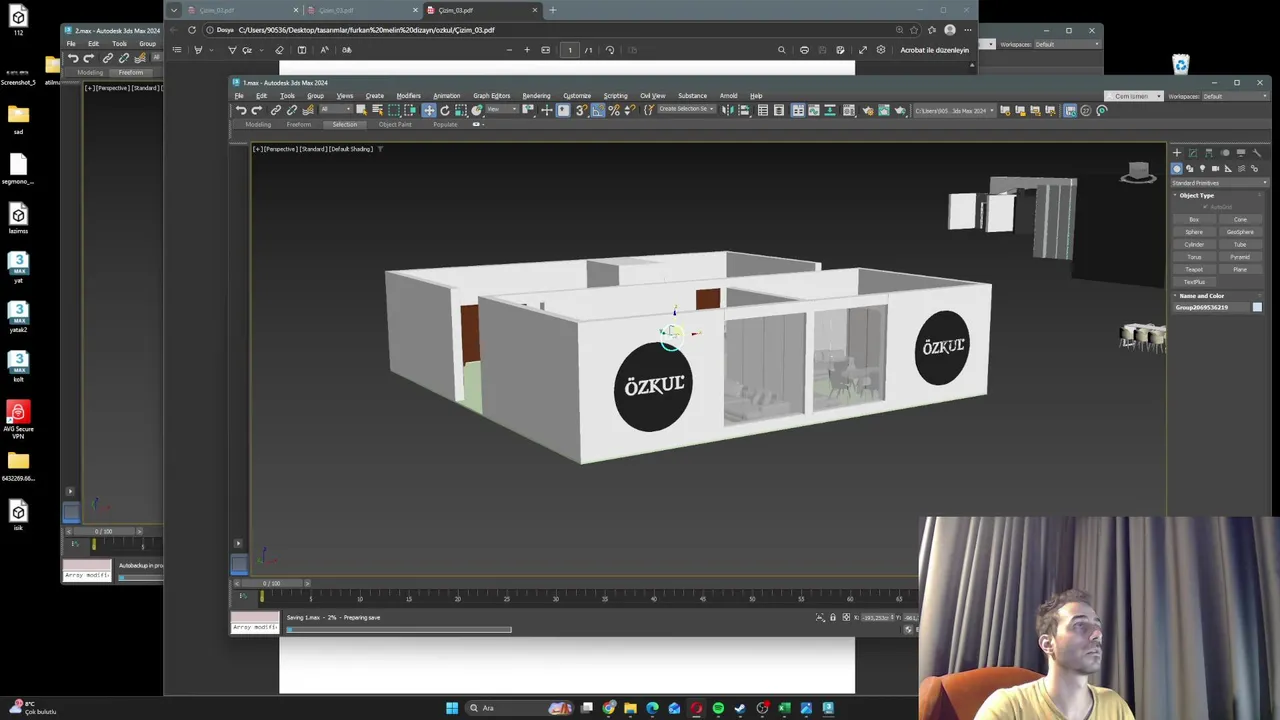Toggle Window/Crossing selection mode
Image resolution: width=1280 pixels, height=720 pixels.
pyautogui.click(x=410, y=110)
